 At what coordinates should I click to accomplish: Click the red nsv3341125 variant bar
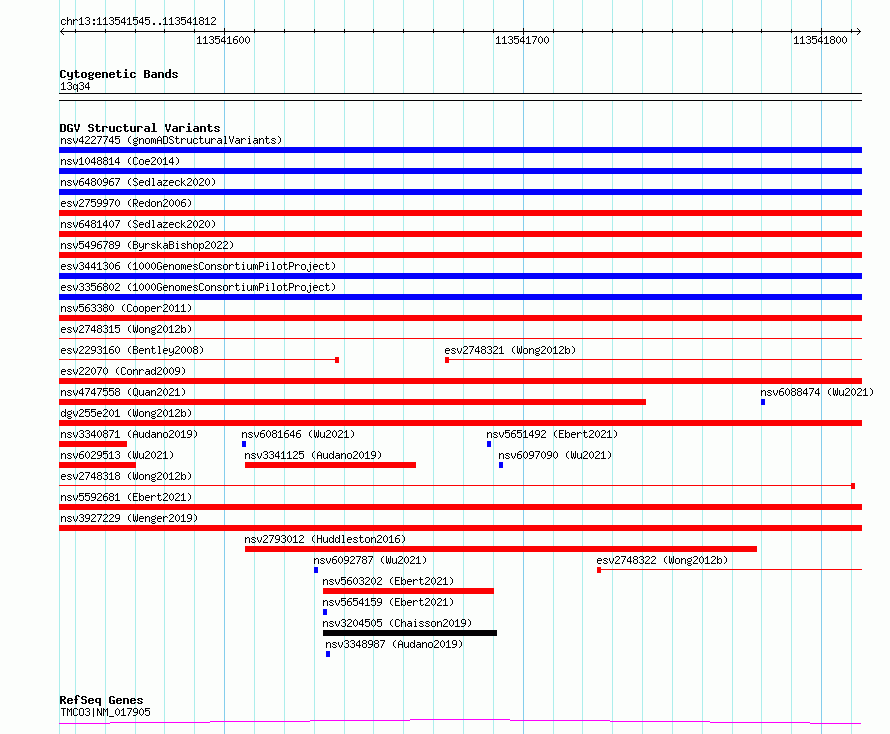click(330, 465)
